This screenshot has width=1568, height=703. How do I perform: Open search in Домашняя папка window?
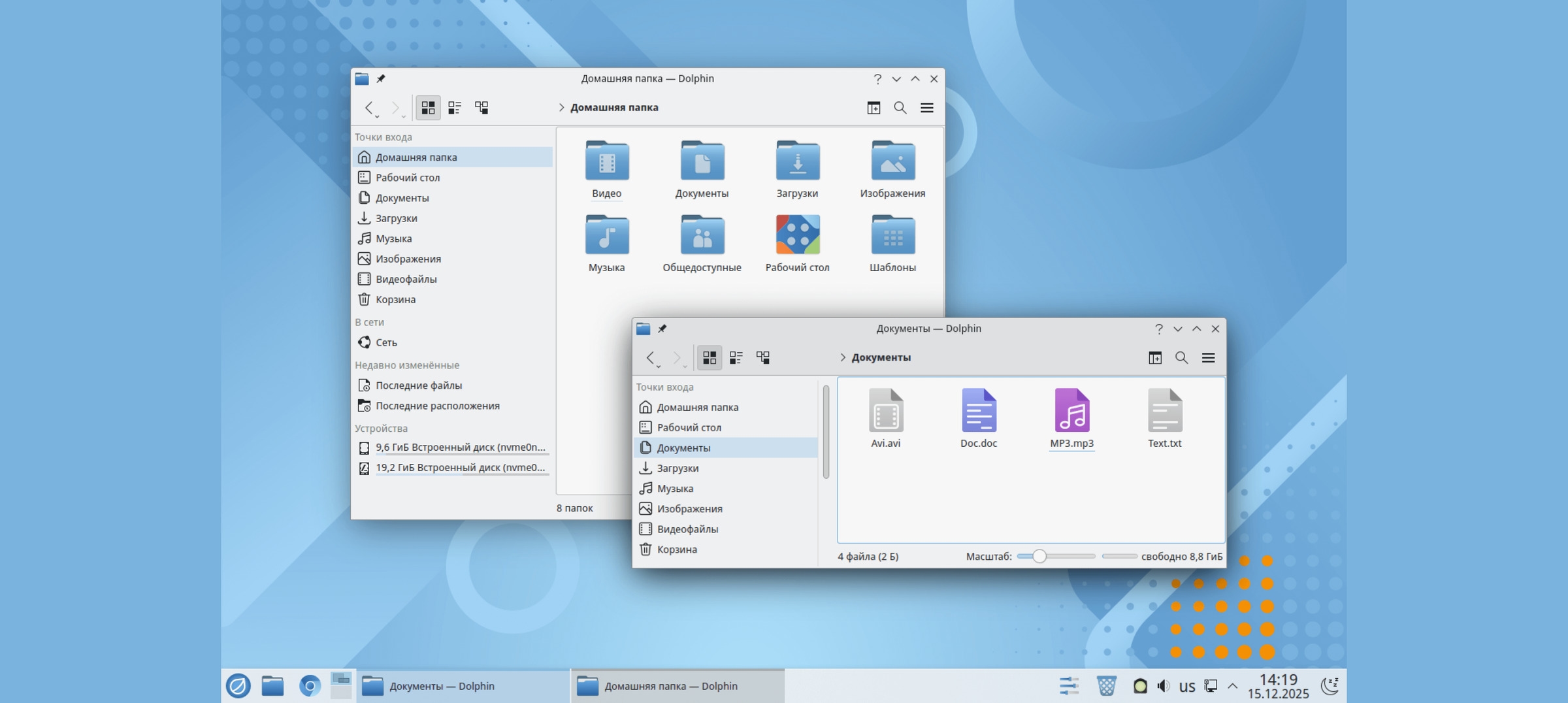(900, 107)
